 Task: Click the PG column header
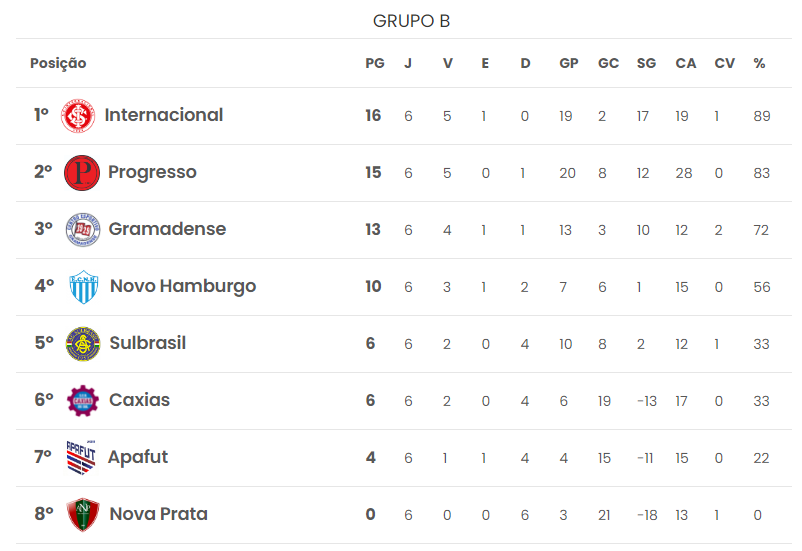click(375, 63)
